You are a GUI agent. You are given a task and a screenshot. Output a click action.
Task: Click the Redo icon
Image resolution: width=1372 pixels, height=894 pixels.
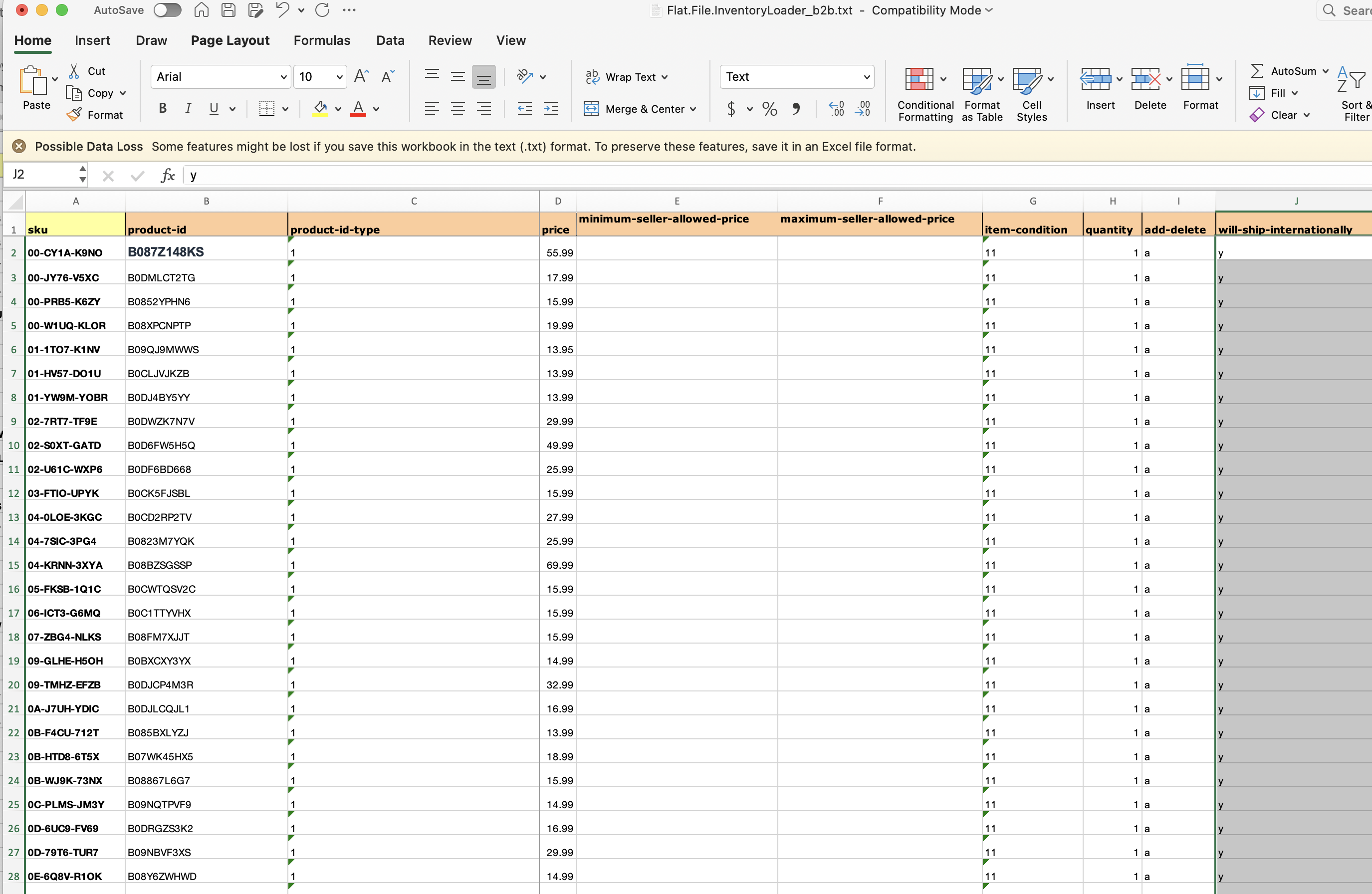coord(322,10)
